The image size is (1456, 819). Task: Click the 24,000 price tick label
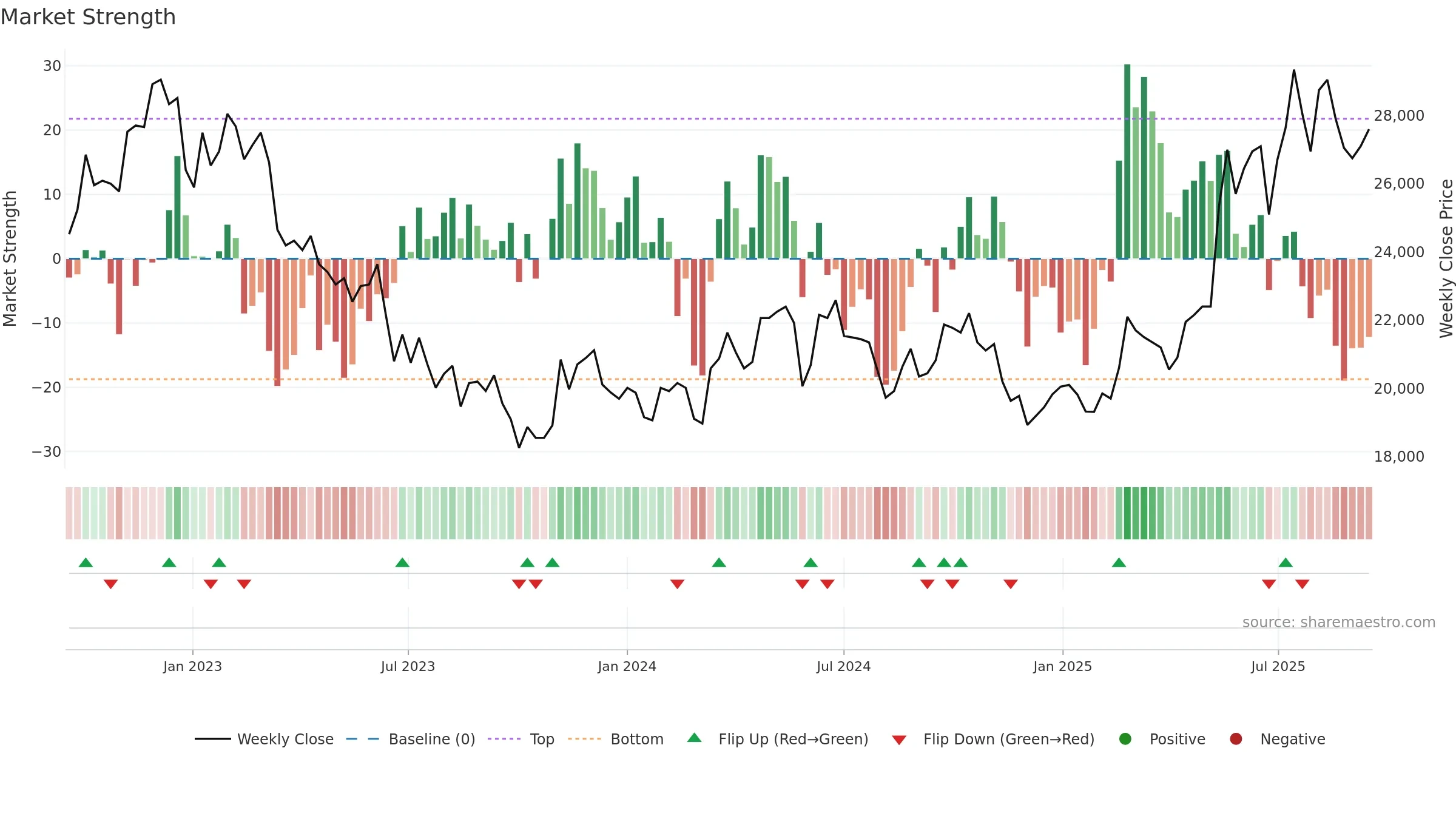coord(1399,252)
